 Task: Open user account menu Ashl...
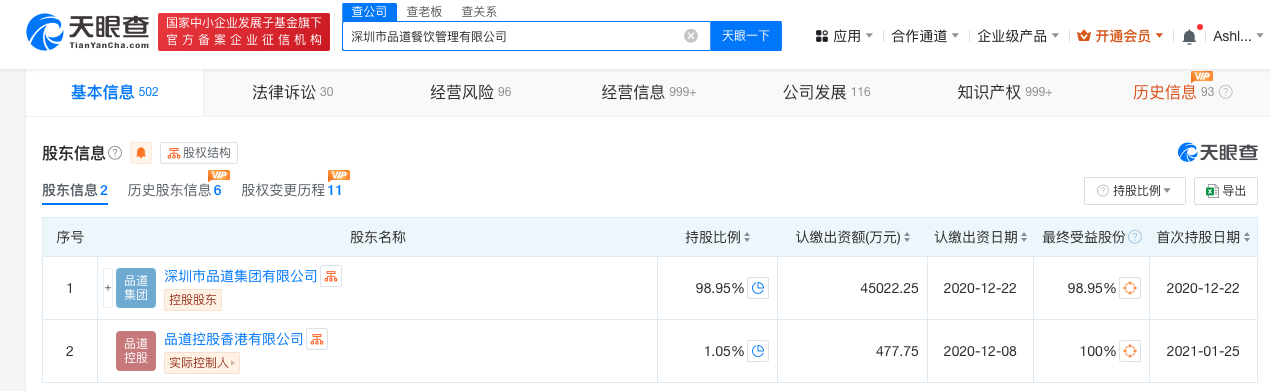1238,36
